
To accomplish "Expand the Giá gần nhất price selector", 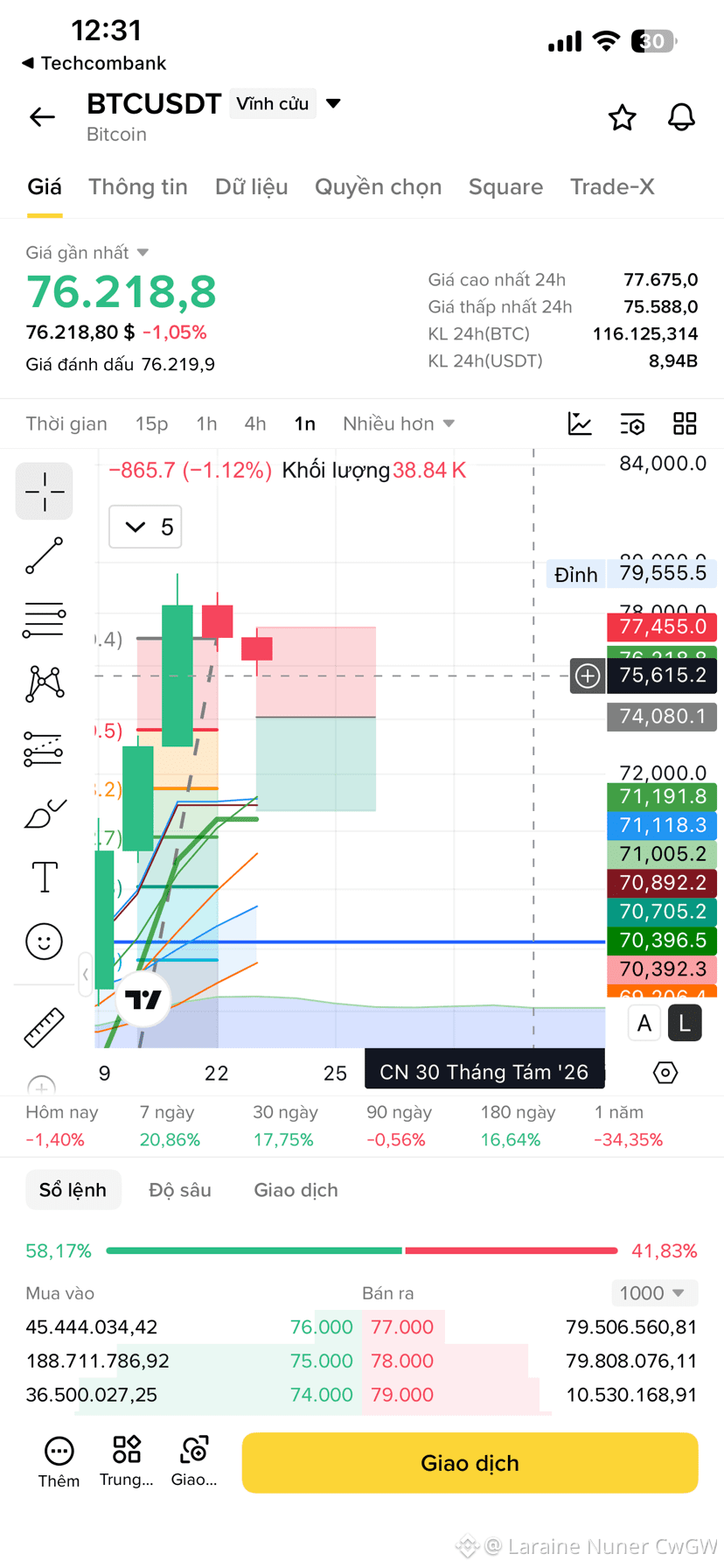I will (87, 253).
